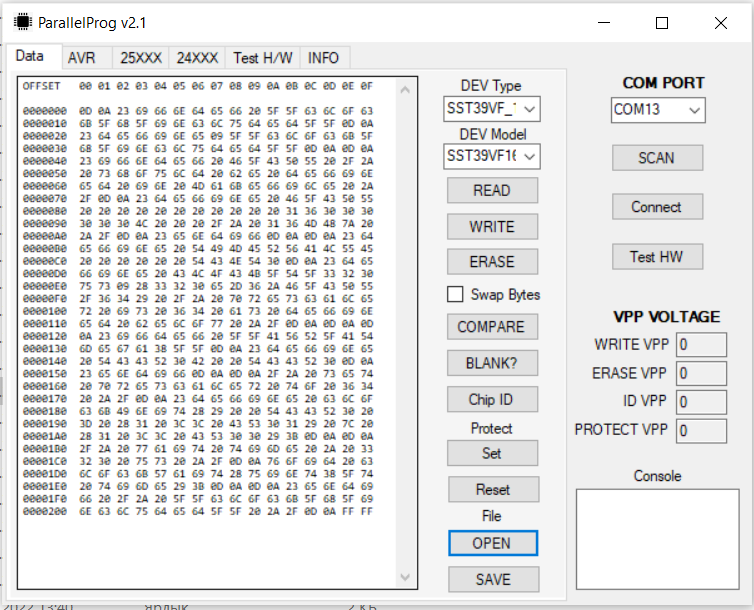Click the SCAN ports button
The height and width of the screenshot is (610, 754).
[657, 158]
